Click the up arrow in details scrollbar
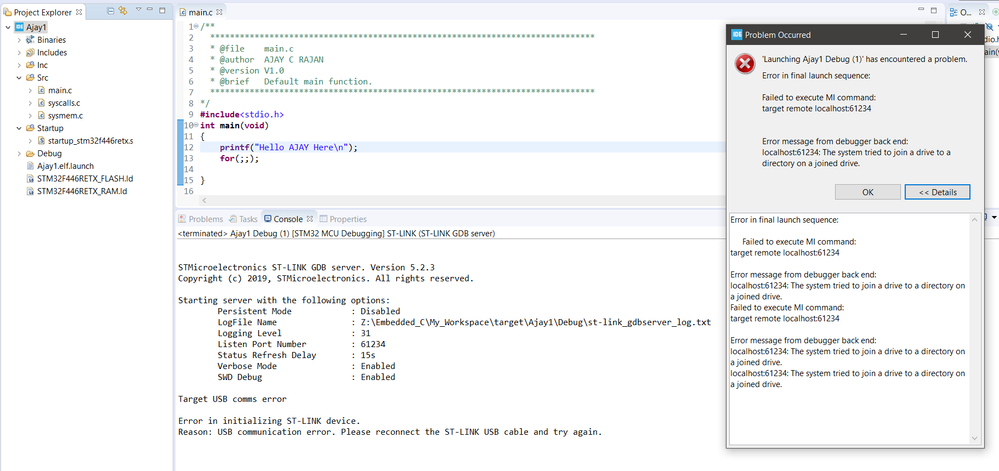Viewport: 999px width, 471px height. pos(974,220)
